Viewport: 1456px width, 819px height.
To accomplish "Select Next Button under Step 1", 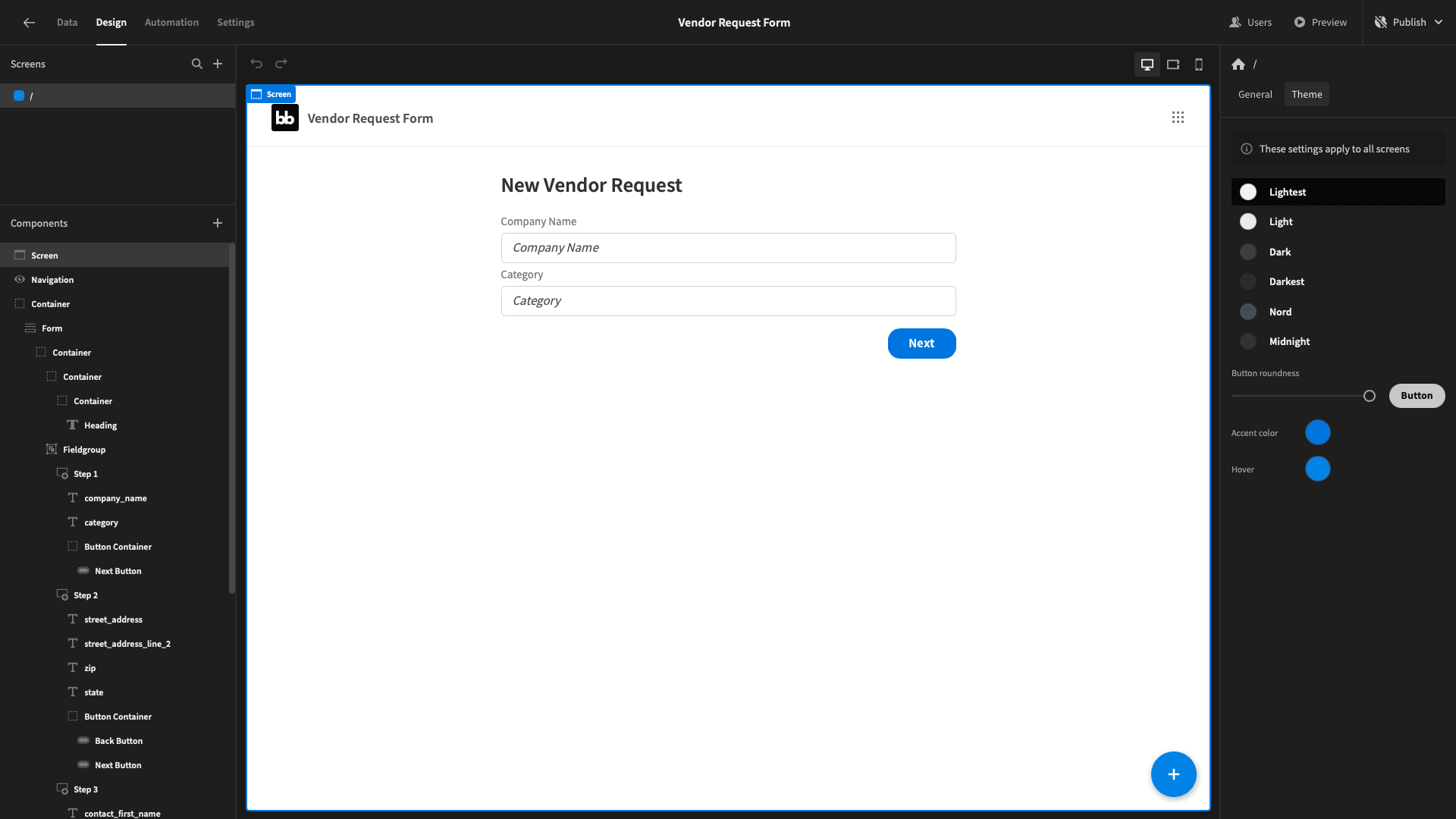I will (x=115, y=571).
